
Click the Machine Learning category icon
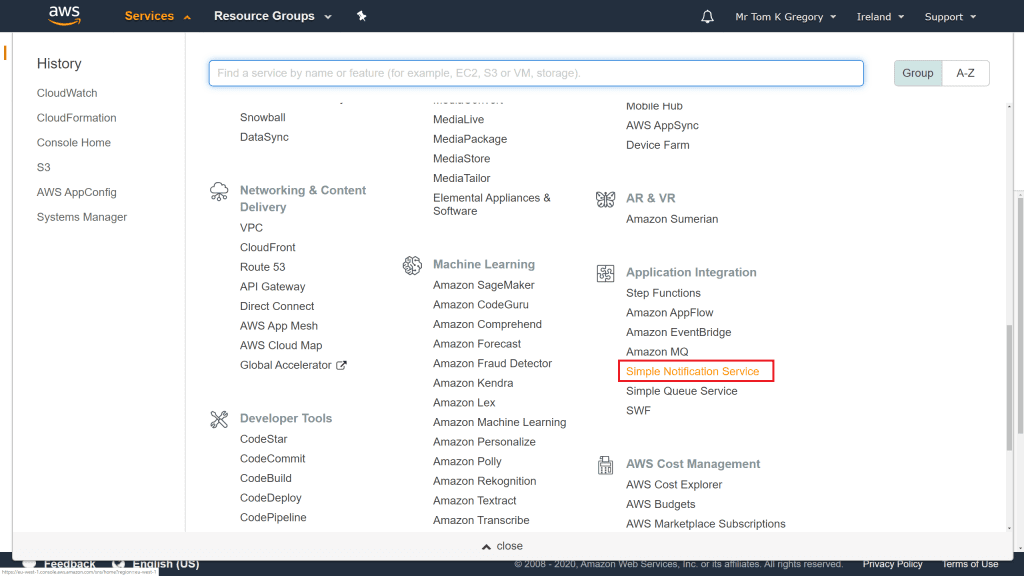point(412,265)
